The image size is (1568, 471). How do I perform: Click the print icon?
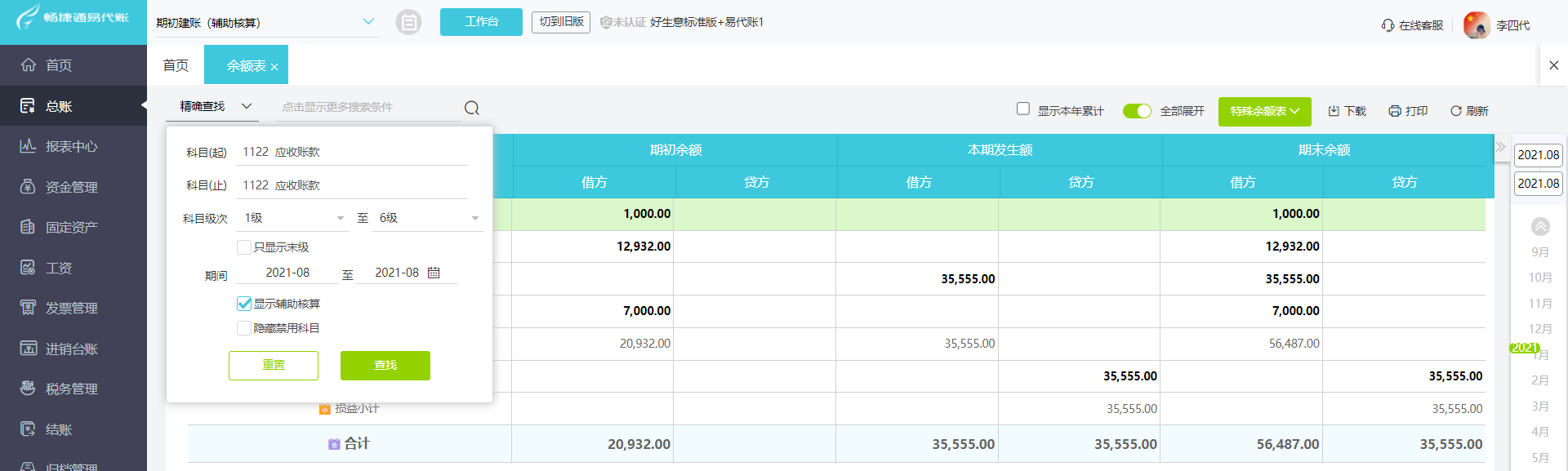point(1395,111)
